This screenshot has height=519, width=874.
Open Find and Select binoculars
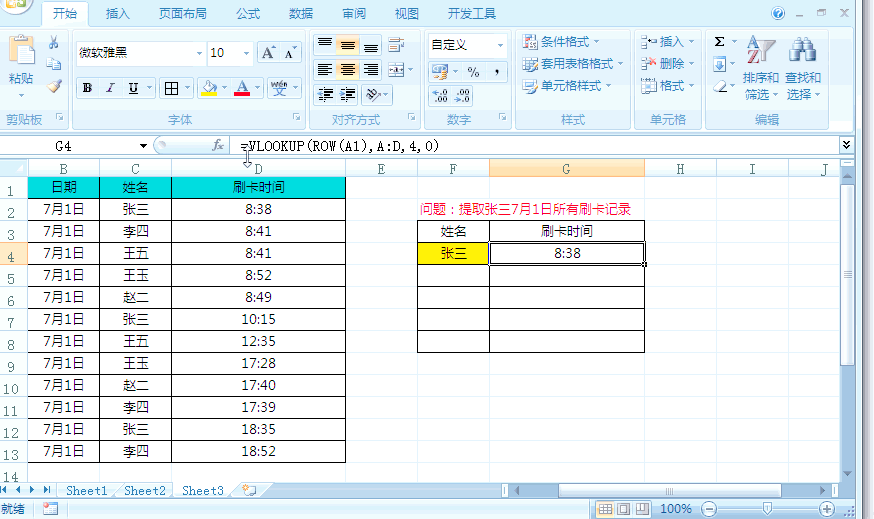click(x=803, y=68)
